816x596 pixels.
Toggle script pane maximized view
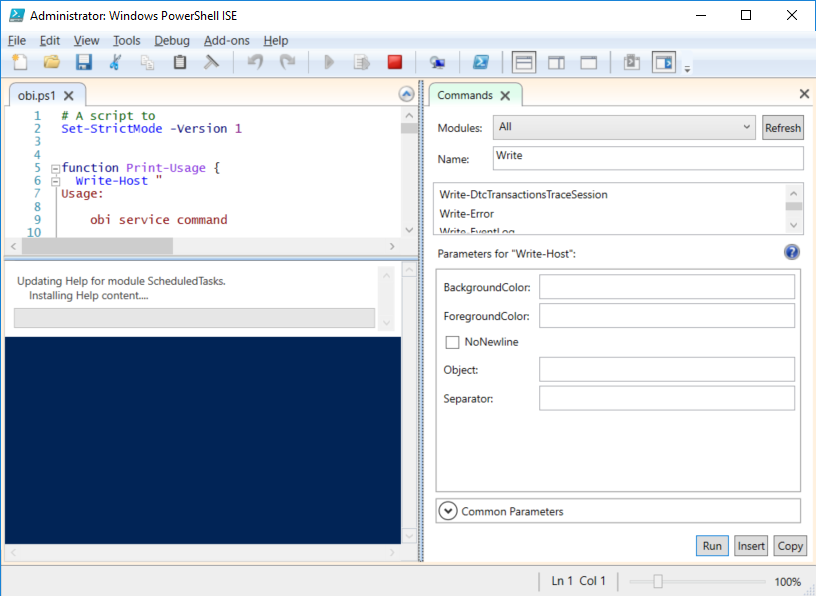pyautogui.click(x=588, y=61)
